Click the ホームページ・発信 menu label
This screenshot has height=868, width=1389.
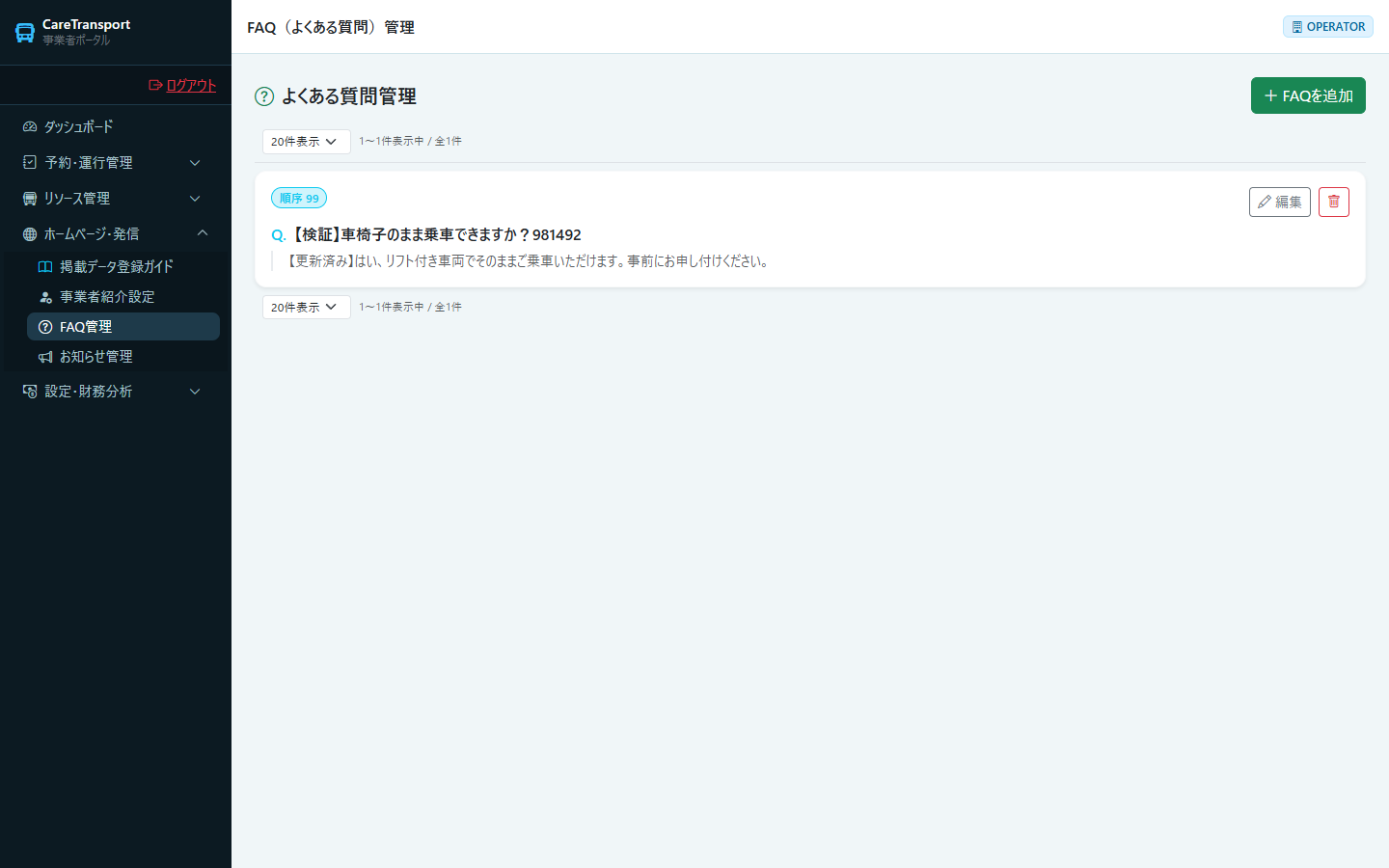point(92,233)
